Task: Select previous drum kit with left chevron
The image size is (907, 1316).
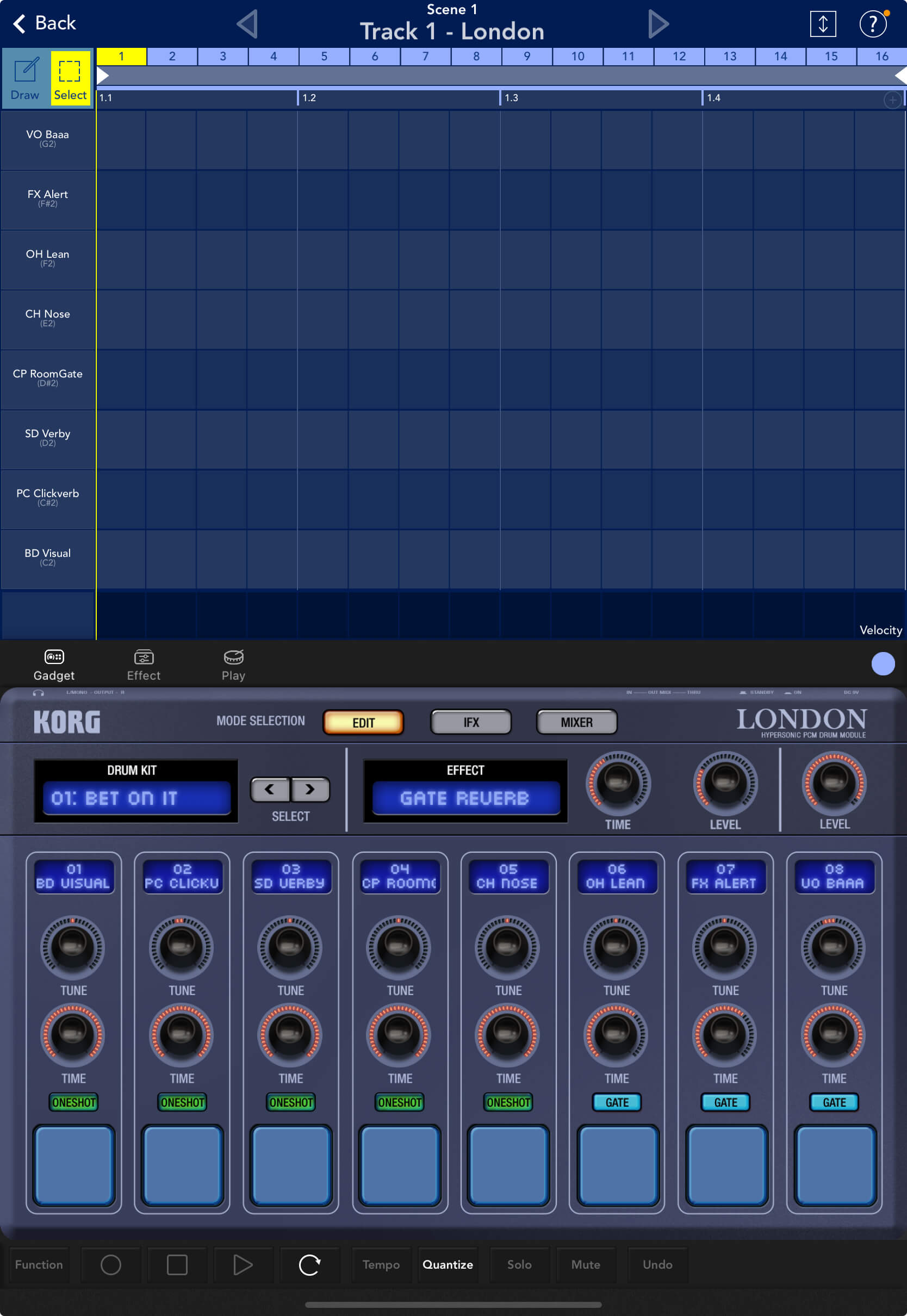Action: click(270, 789)
